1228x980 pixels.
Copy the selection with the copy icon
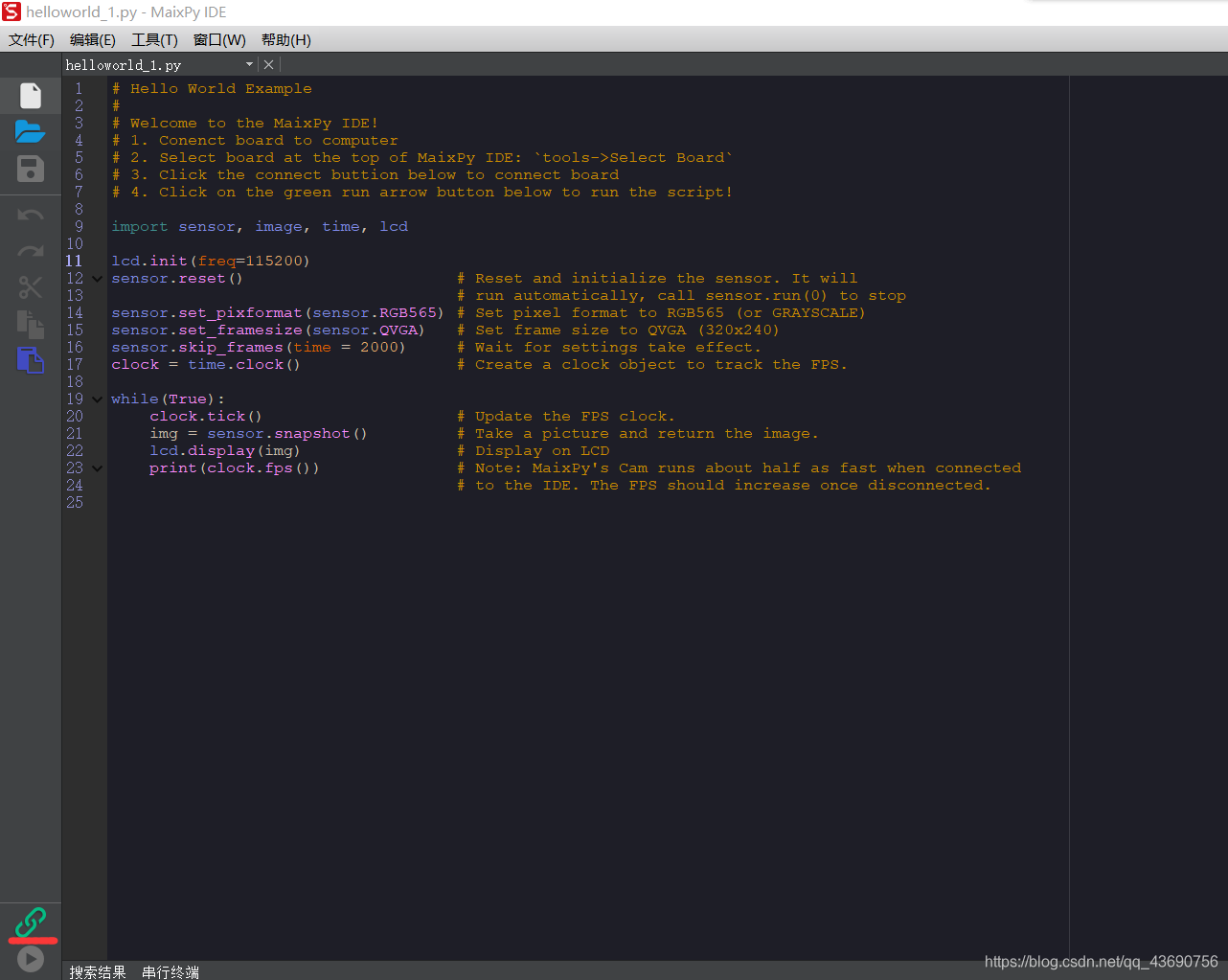[x=31, y=324]
